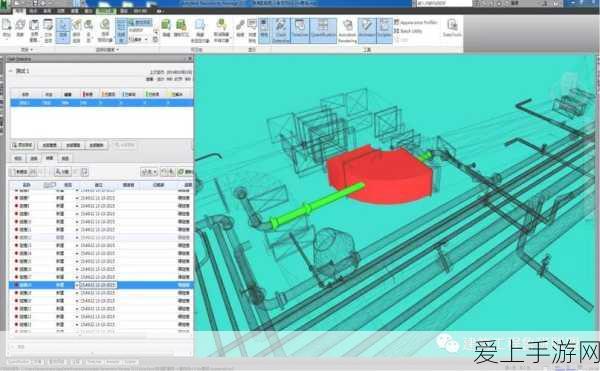Open the 无 display dropdown in results toolbar
The height and width of the screenshot is (371, 600).
150,172
